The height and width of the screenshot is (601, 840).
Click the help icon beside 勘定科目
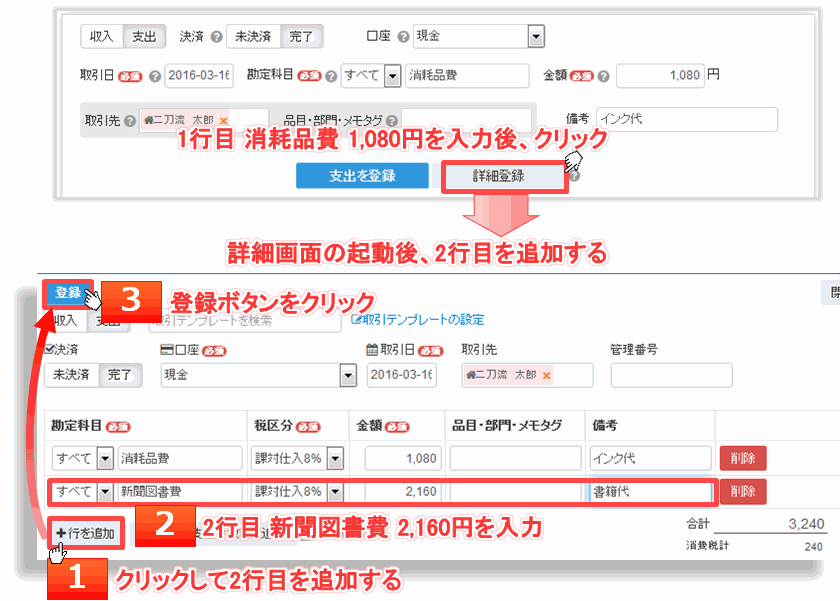[330, 75]
